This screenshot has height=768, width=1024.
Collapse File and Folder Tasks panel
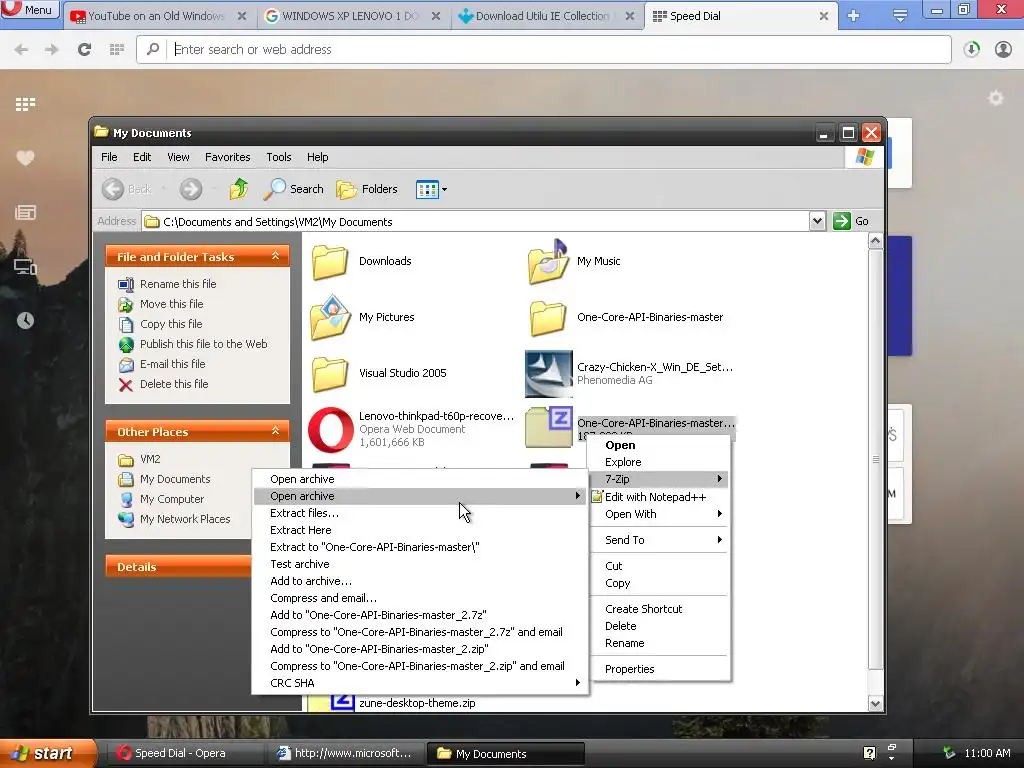pyautogui.click(x=276, y=256)
